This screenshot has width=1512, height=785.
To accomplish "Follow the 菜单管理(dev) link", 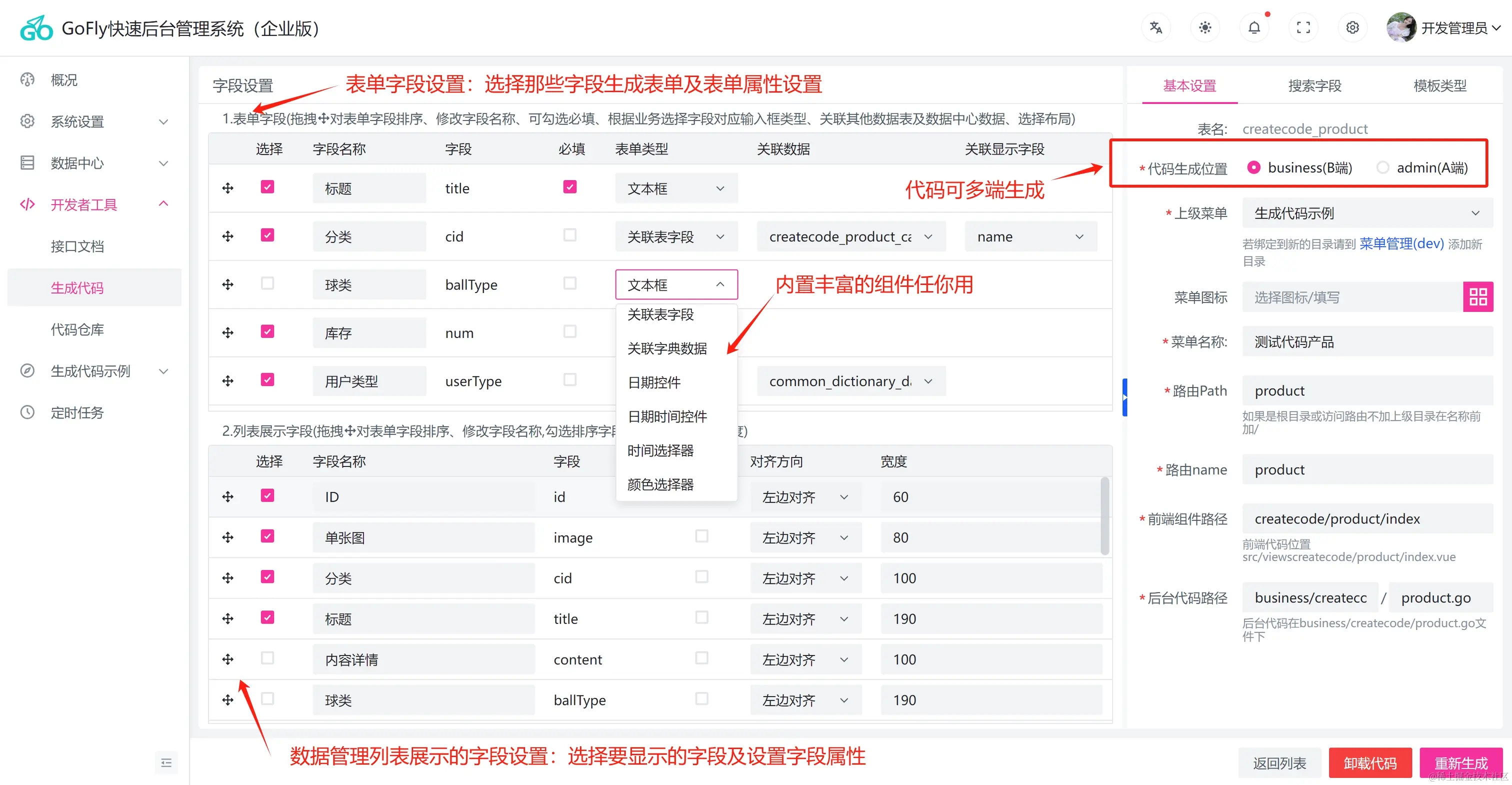I will pos(1401,243).
